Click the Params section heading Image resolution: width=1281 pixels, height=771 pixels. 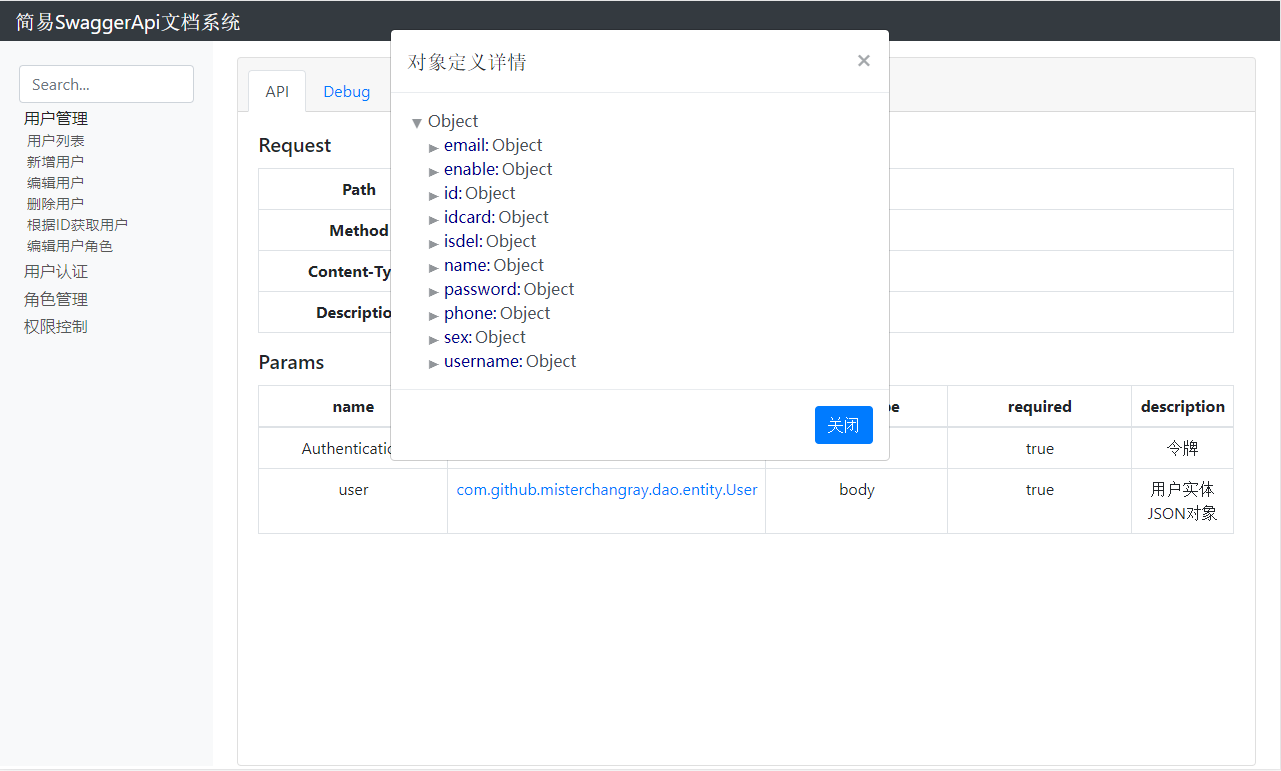coord(291,362)
